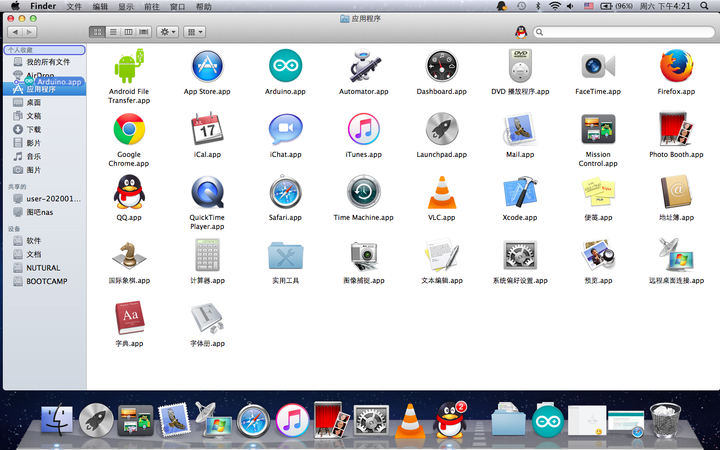The height and width of the screenshot is (450, 720).
Task: Click the iCal.app calendar icon
Action: click(207, 129)
